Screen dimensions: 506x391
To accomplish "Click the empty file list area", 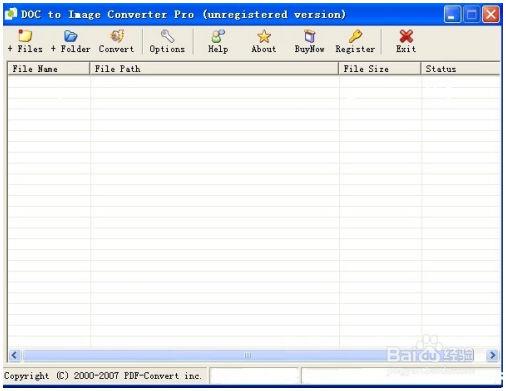I will click(x=254, y=212).
